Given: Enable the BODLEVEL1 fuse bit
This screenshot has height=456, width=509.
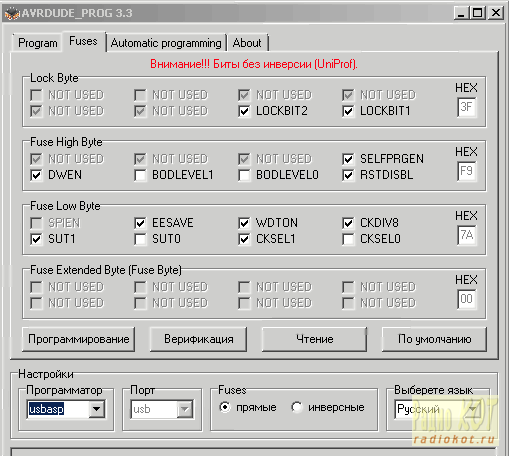Looking at the screenshot, I should pyautogui.click(x=140, y=175).
